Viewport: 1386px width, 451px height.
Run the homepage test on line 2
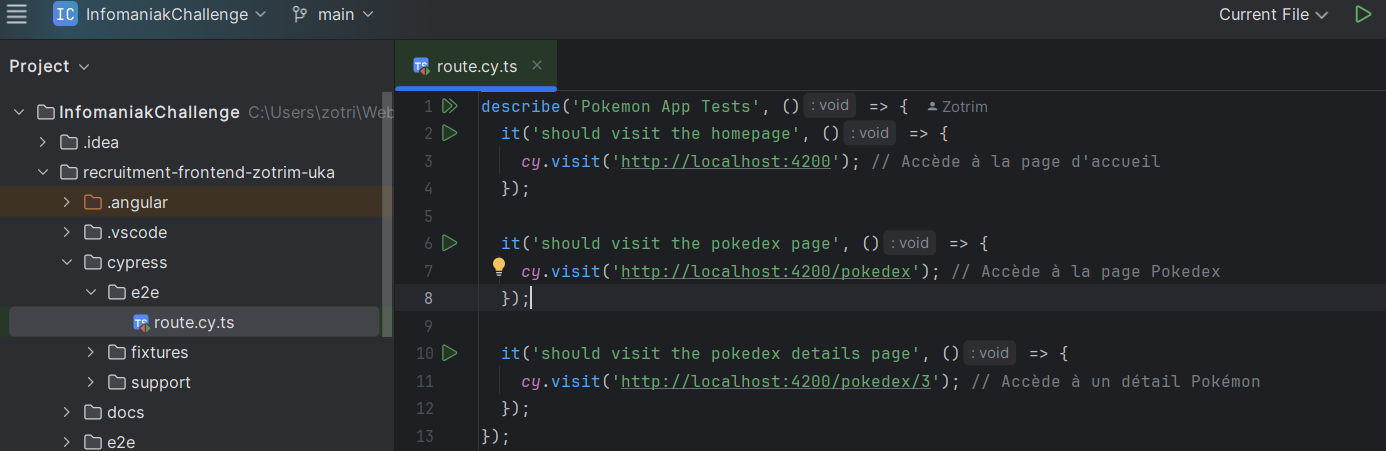pos(449,133)
